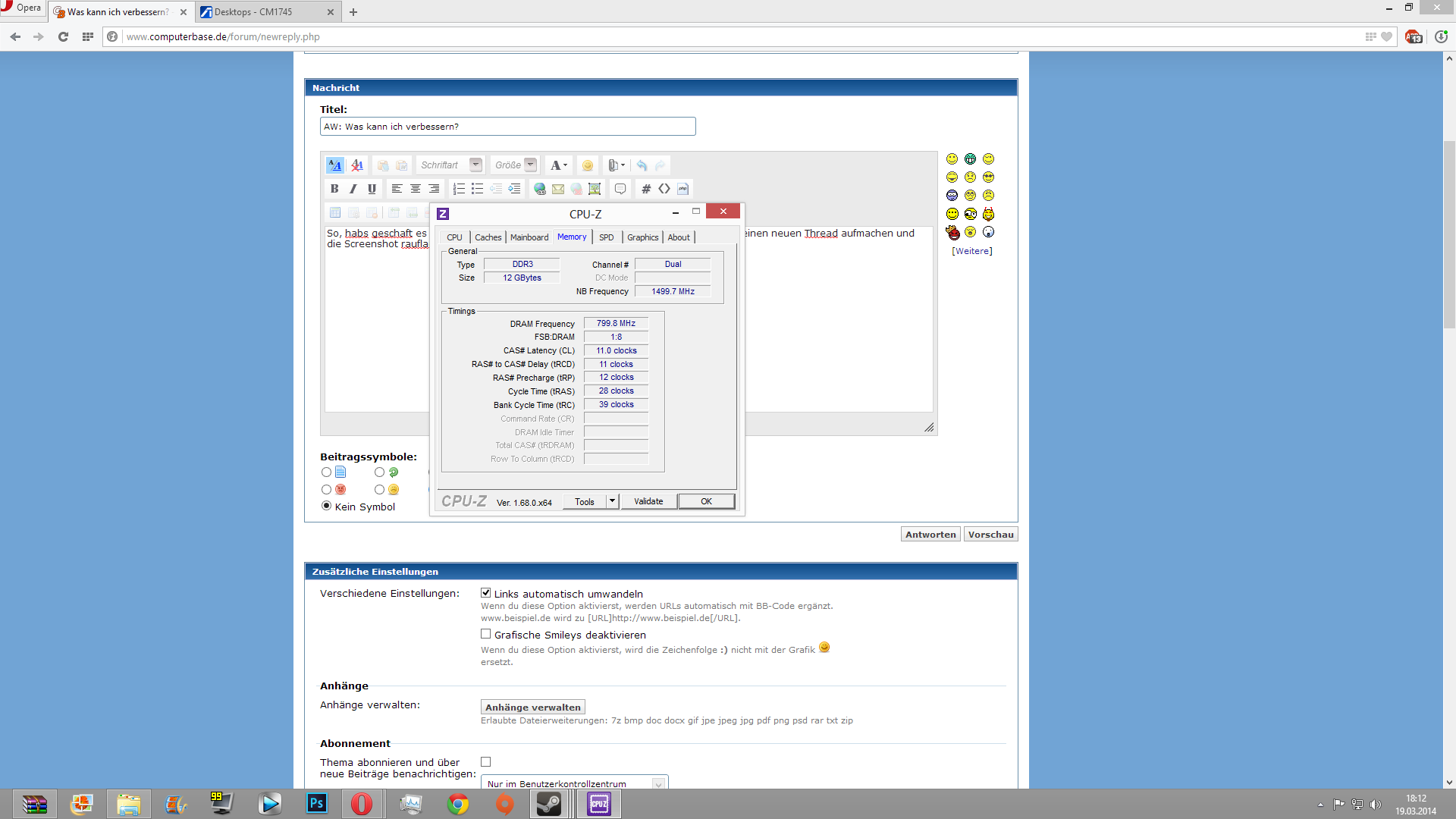Switch to the About tab in CPU-Z
Viewport: 1456px width, 819px height.
click(x=679, y=237)
